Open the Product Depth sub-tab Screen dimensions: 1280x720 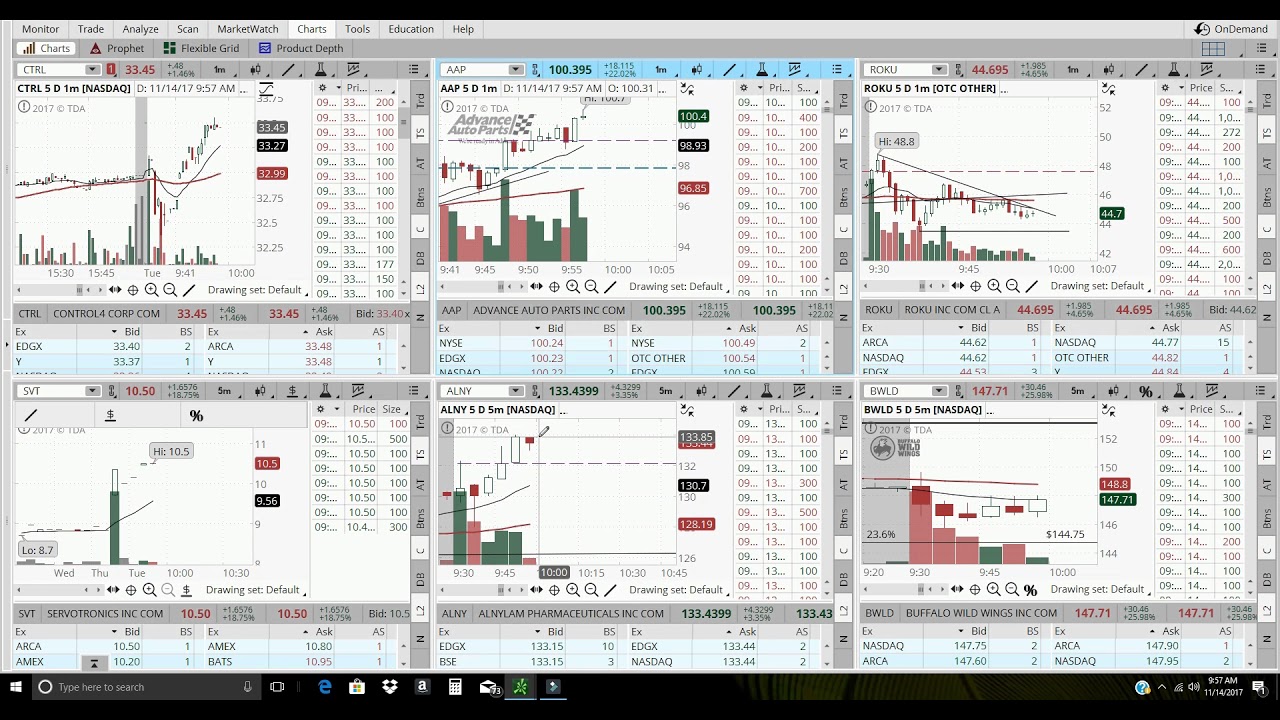pos(301,48)
